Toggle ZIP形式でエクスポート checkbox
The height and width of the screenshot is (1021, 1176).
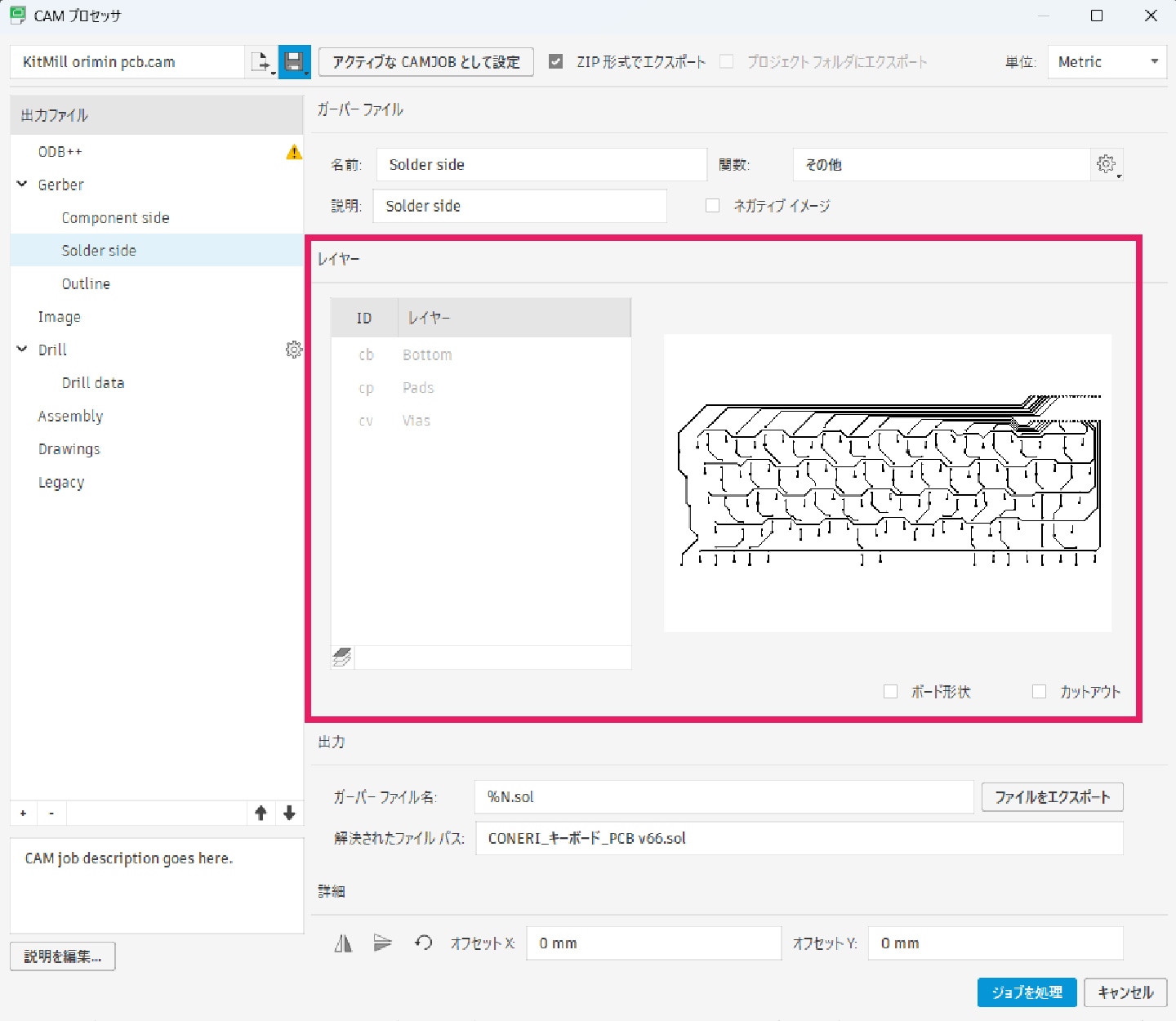556,62
